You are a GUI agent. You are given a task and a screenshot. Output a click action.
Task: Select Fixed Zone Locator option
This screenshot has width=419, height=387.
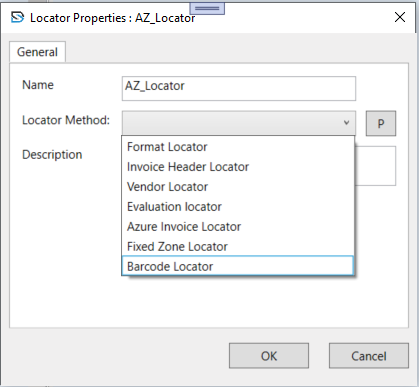[x=238, y=247]
